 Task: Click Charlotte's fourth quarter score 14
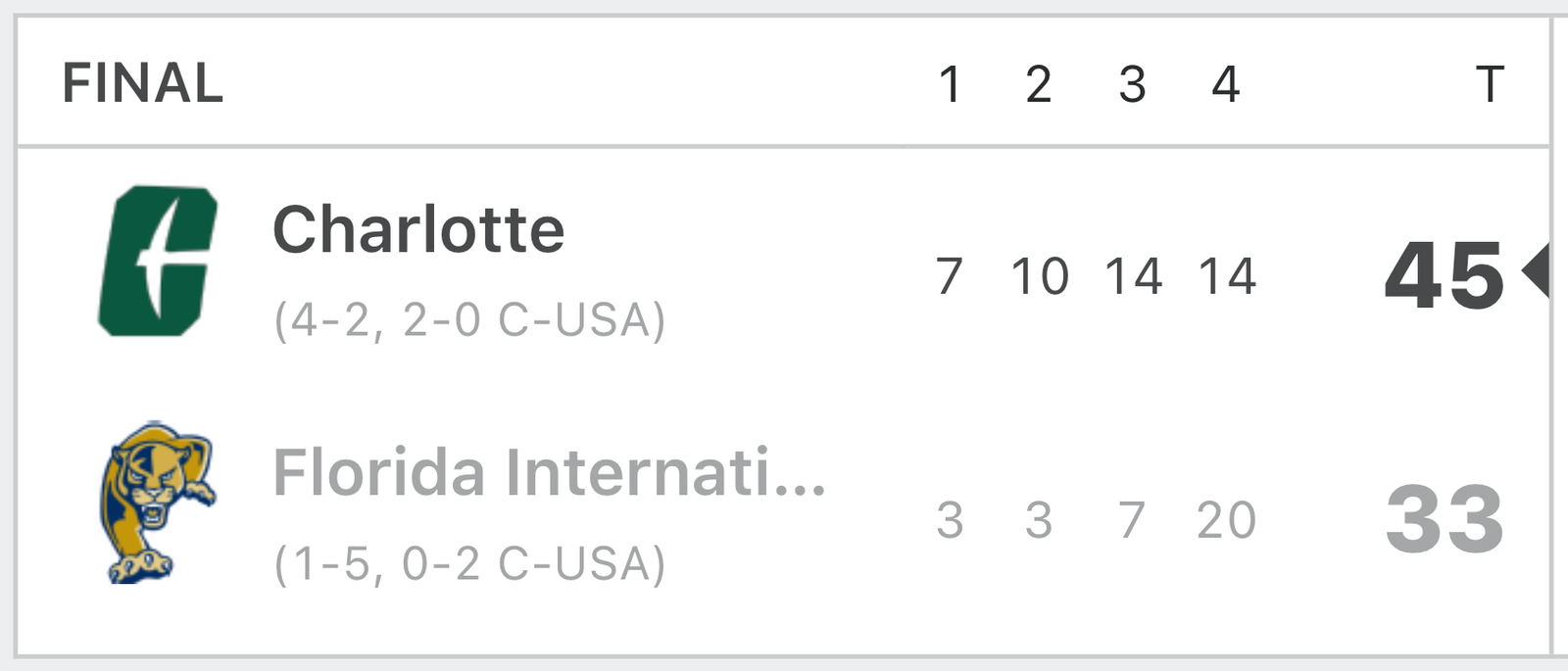click(x=1227, y=276)
